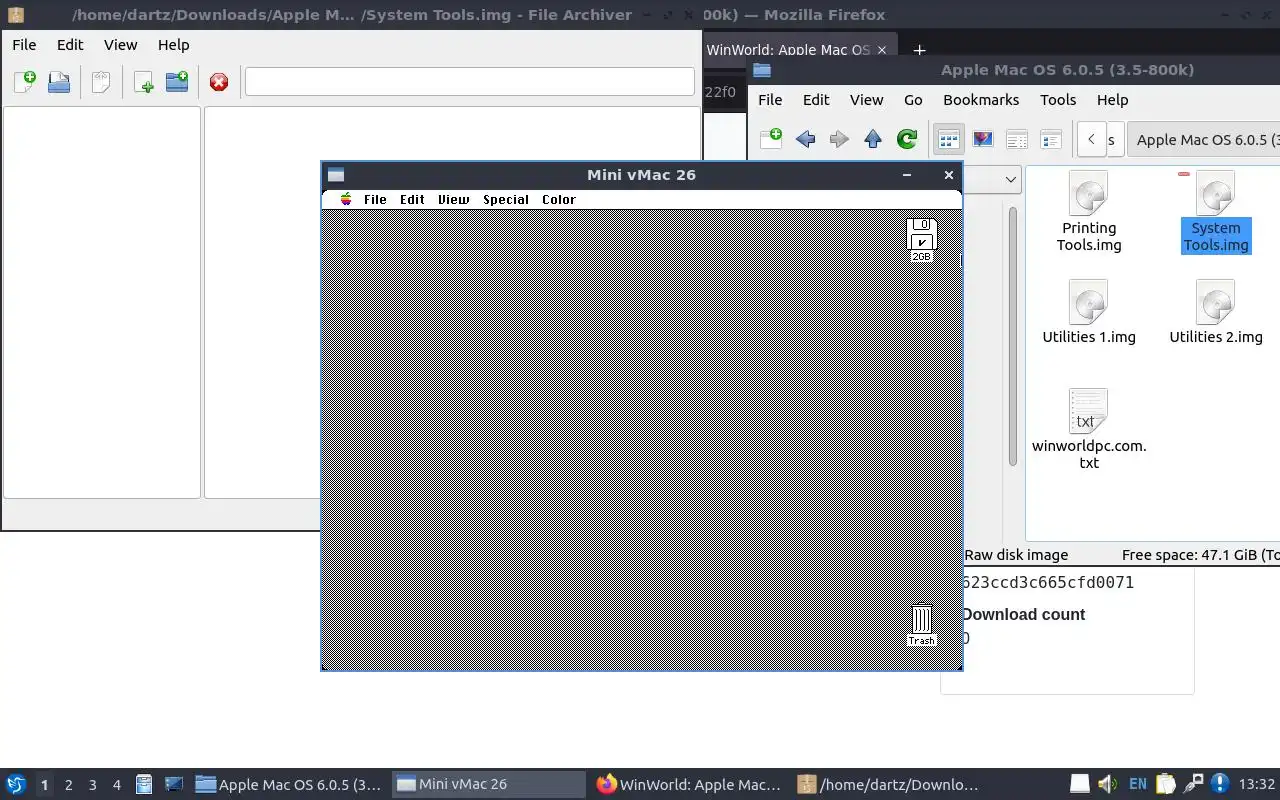Click 'Apple Mac OS 6.0.5' path bar button

tap(1204, 139)
